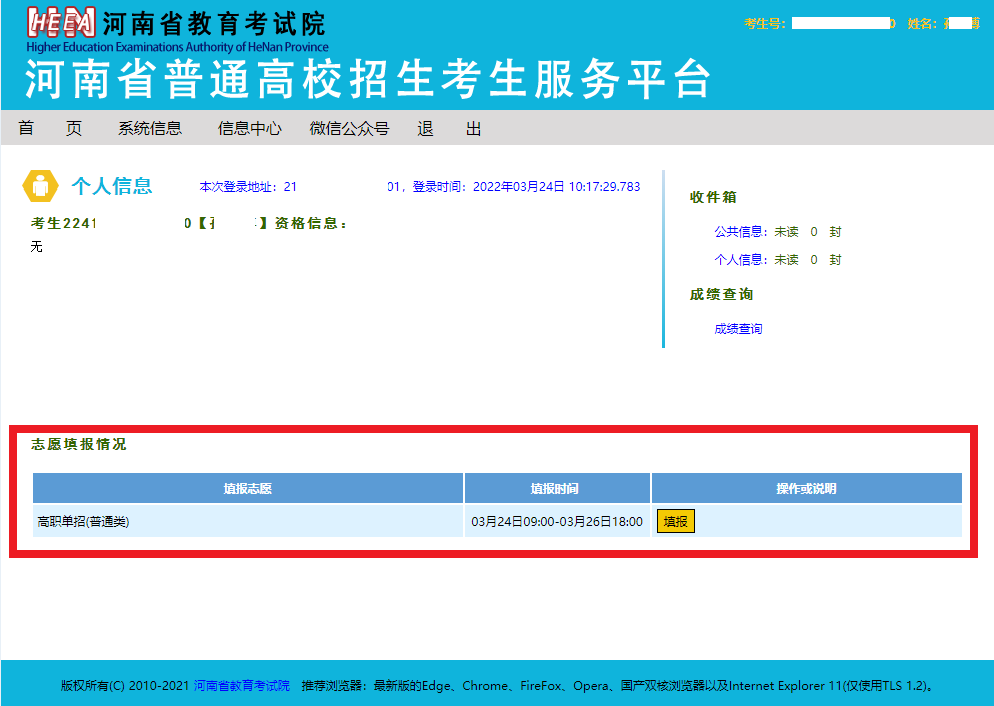Screen dimensions: 994x706
Task: Open the 公共信息 inbox link
Action: tap(738, 232)
